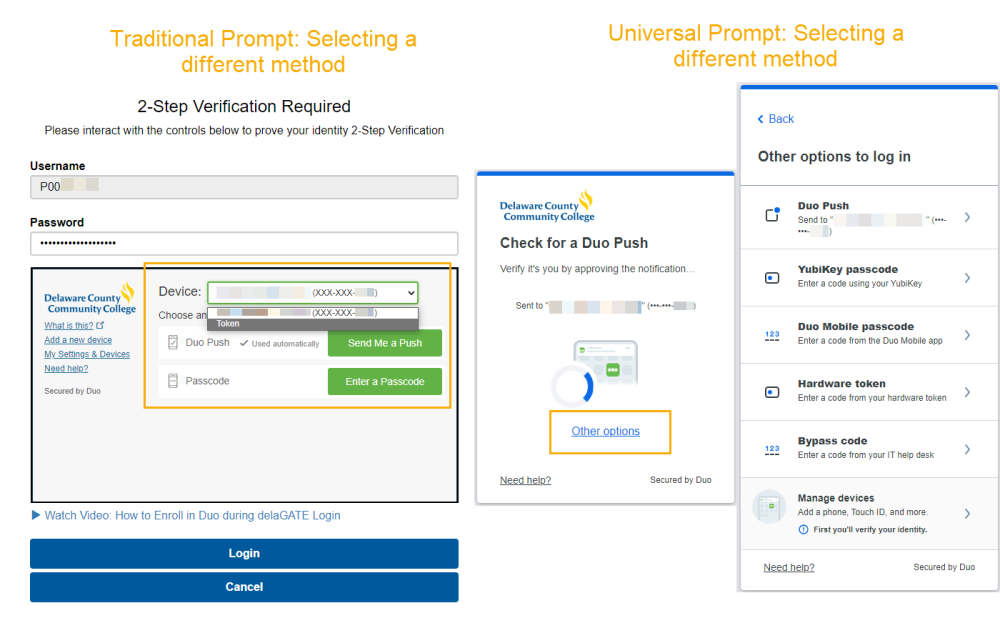Open the Device dropdown
This screenshot has width=1000, height=618.
(312, 293)
